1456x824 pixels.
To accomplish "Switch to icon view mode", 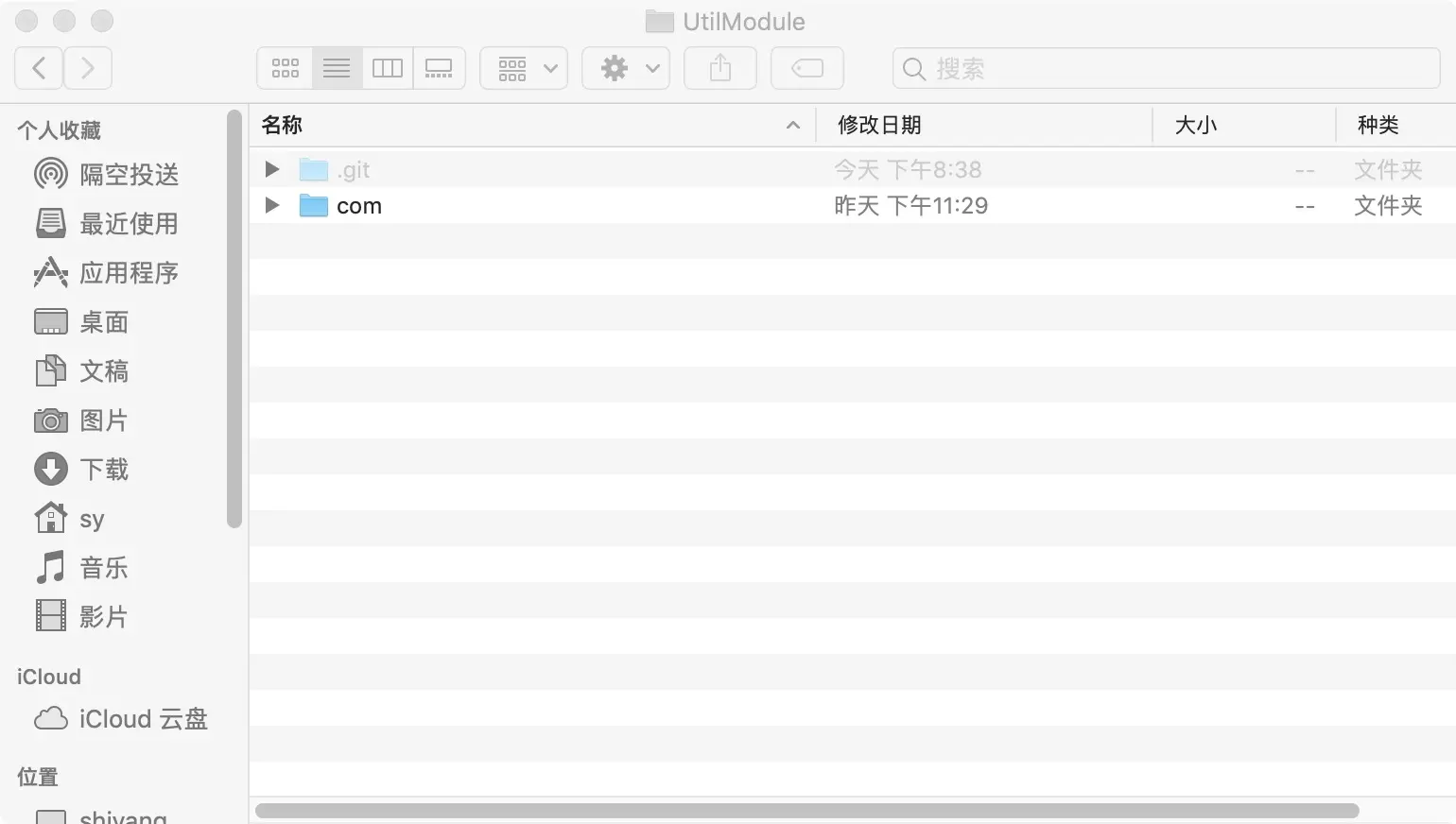I will 285,68.
